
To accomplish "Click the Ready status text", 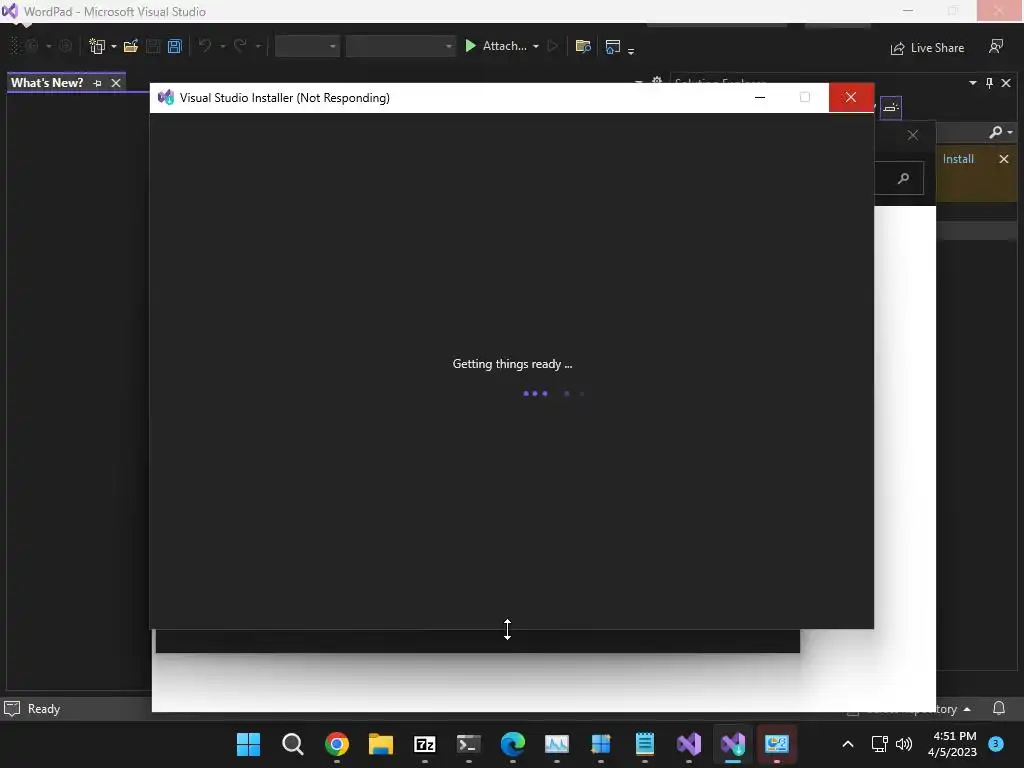I will (44, 709).
